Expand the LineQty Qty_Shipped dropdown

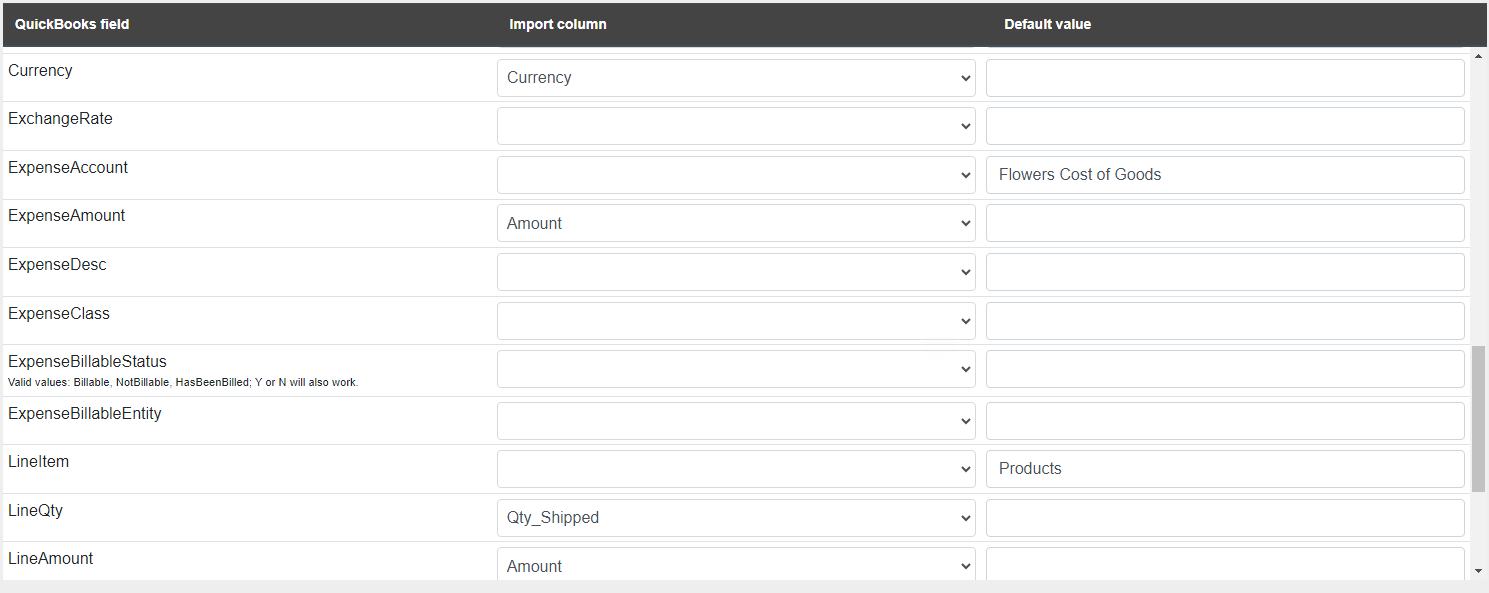coord(736,518)
